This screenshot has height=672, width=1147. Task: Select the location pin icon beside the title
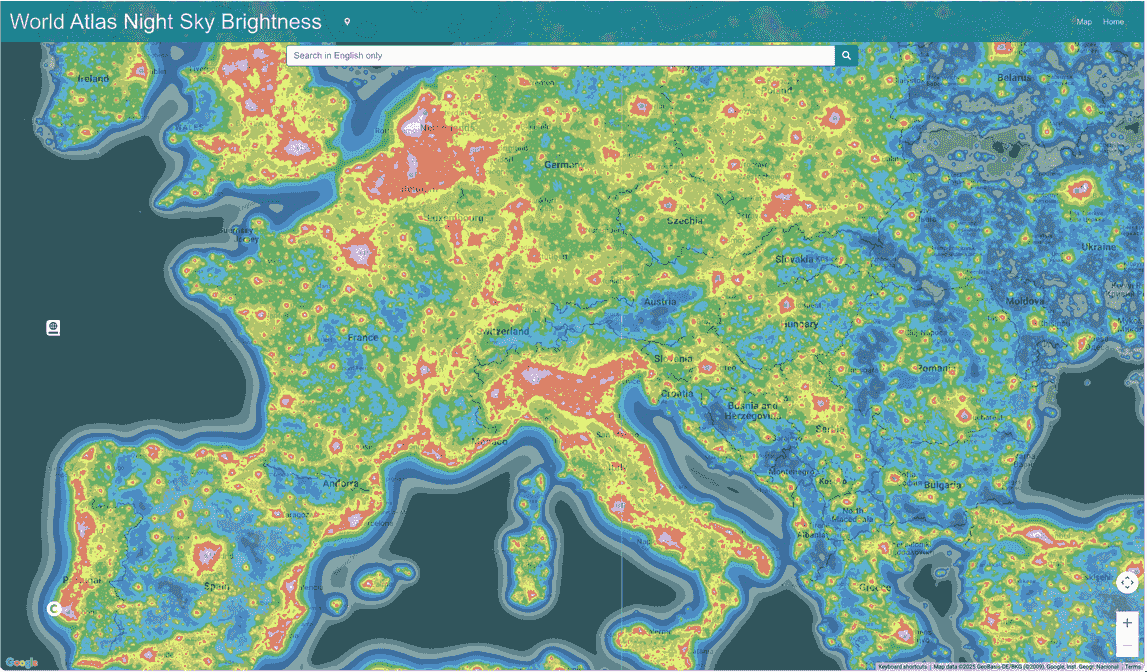[347, 19]
